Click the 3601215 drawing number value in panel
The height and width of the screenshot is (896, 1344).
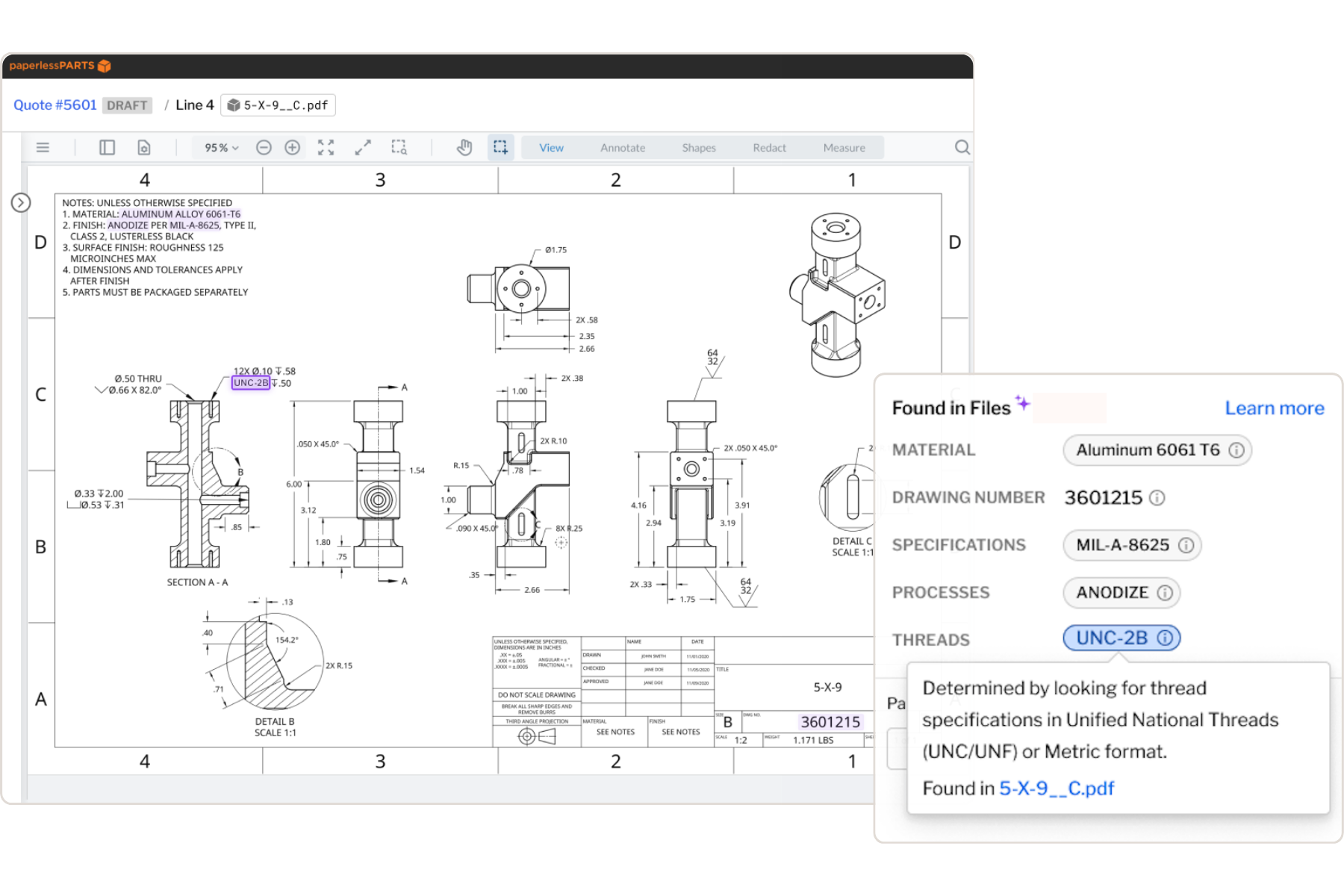[x=1104, y=498]
